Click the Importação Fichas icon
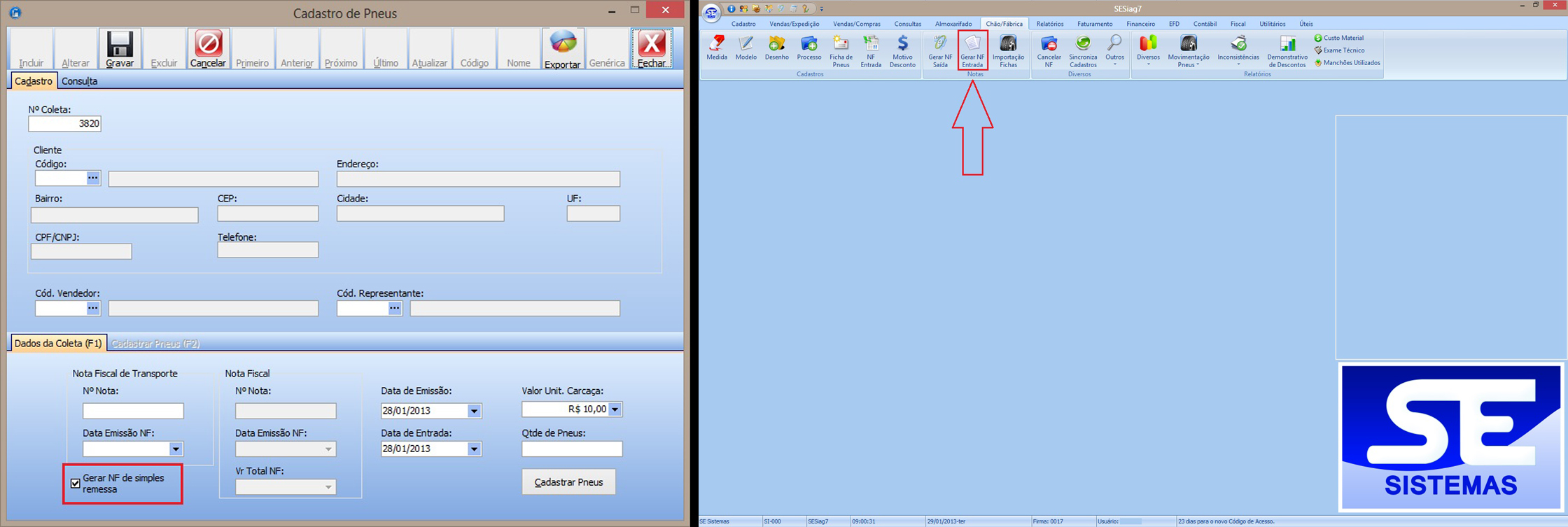Viewport: 1568px width, 527px height. [1008, 50]
